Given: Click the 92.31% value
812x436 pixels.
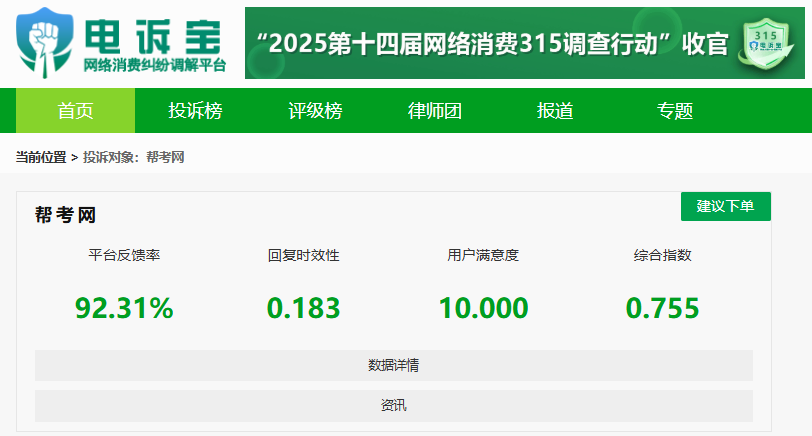Looking at the screenshot, I should click(x=124, y=308).
